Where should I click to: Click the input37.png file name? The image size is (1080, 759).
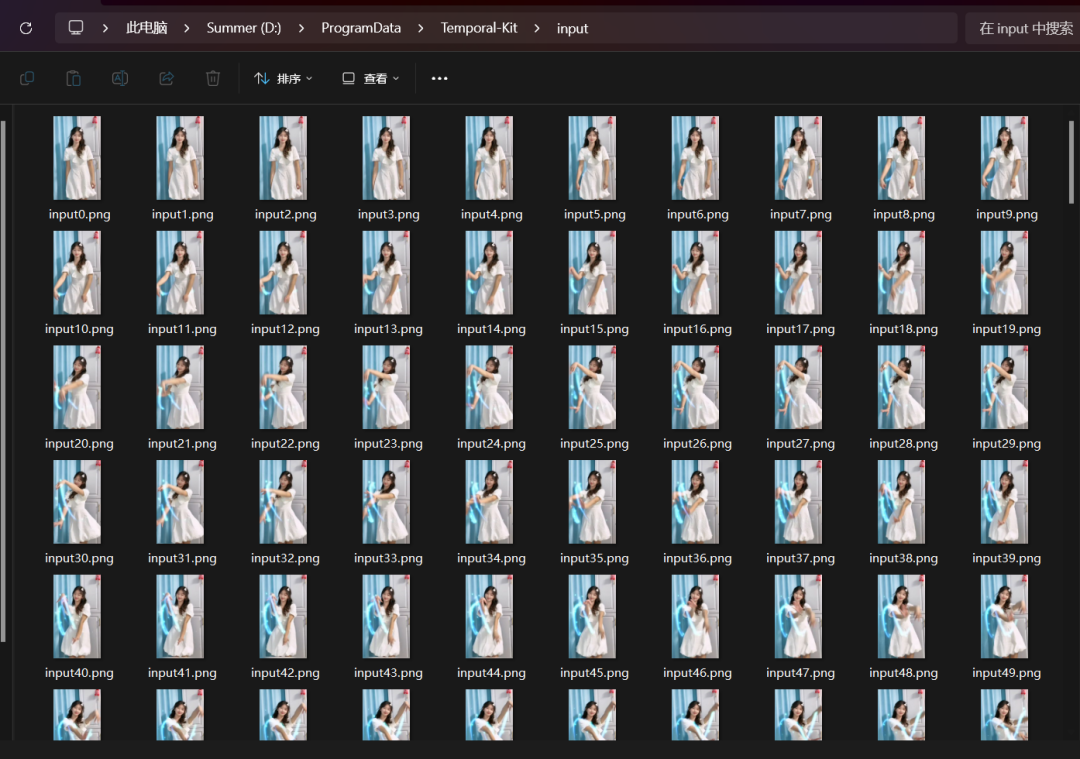pos(800,559)
